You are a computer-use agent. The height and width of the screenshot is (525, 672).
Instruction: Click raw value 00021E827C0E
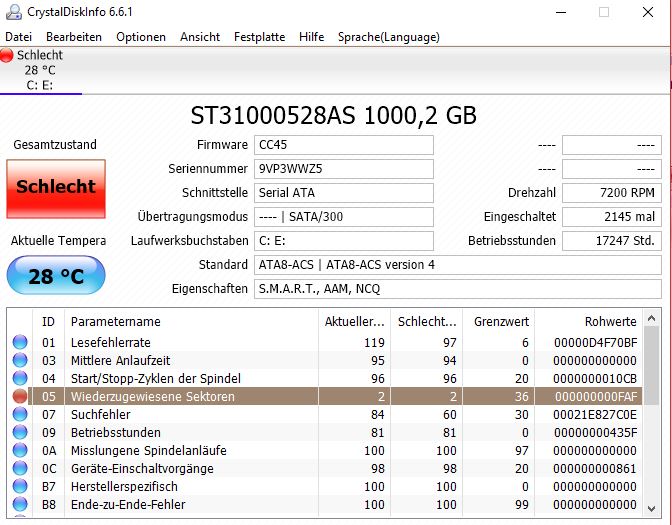tap(595, 415)
